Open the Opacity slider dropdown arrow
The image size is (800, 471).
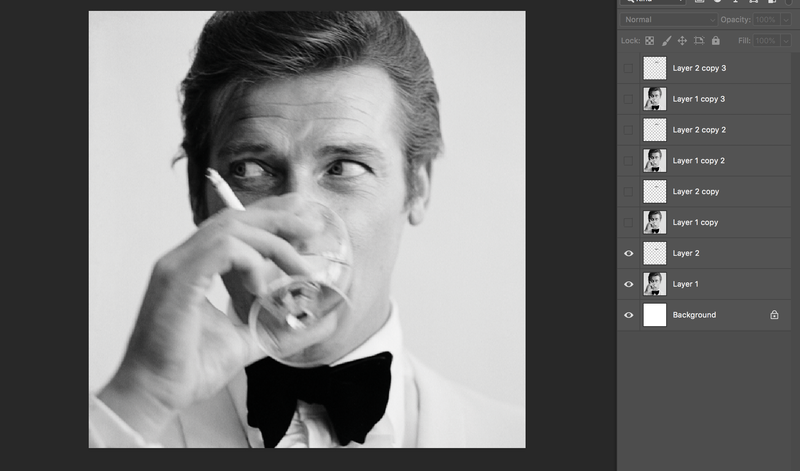coord(786,19)
